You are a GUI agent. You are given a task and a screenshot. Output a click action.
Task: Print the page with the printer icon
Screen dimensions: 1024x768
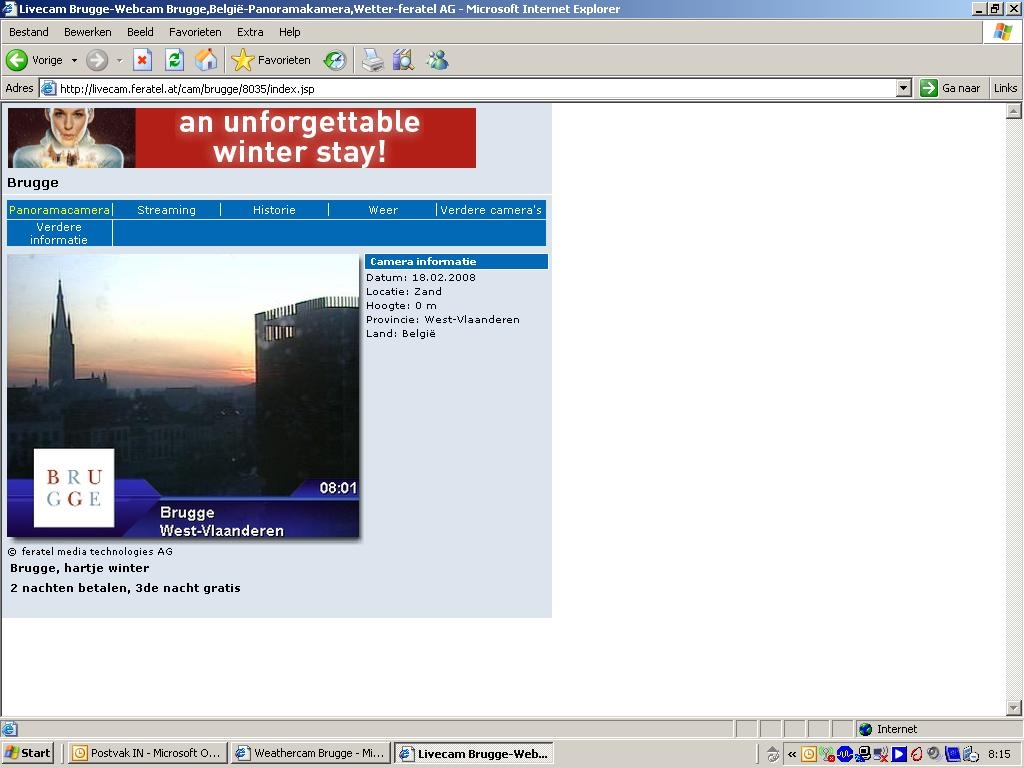pyautogui.click(x=372, y=60)
